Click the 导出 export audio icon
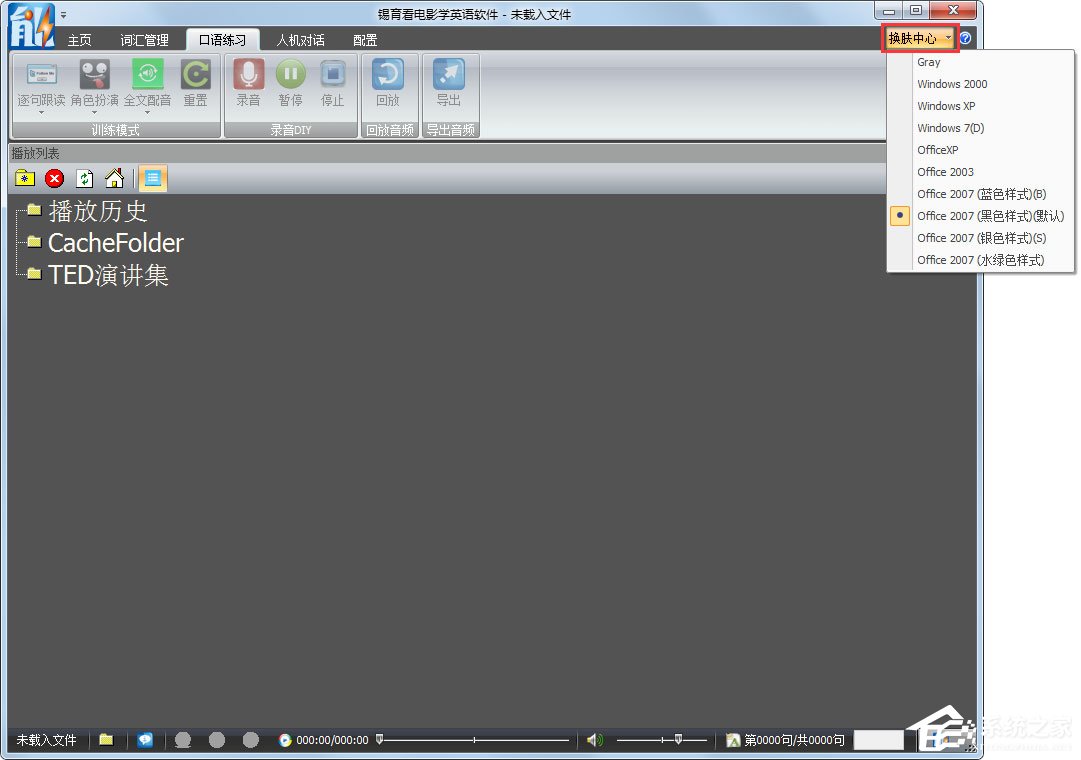The image size is (1081, 760). pyautogui.click(x=449, y=74)
